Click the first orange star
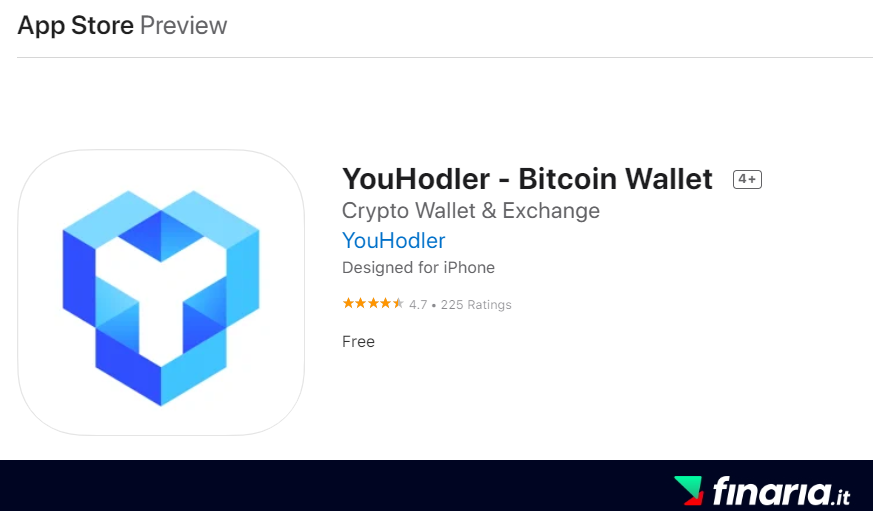This screenshot has height=511, width=873. (x=348, y=303)
